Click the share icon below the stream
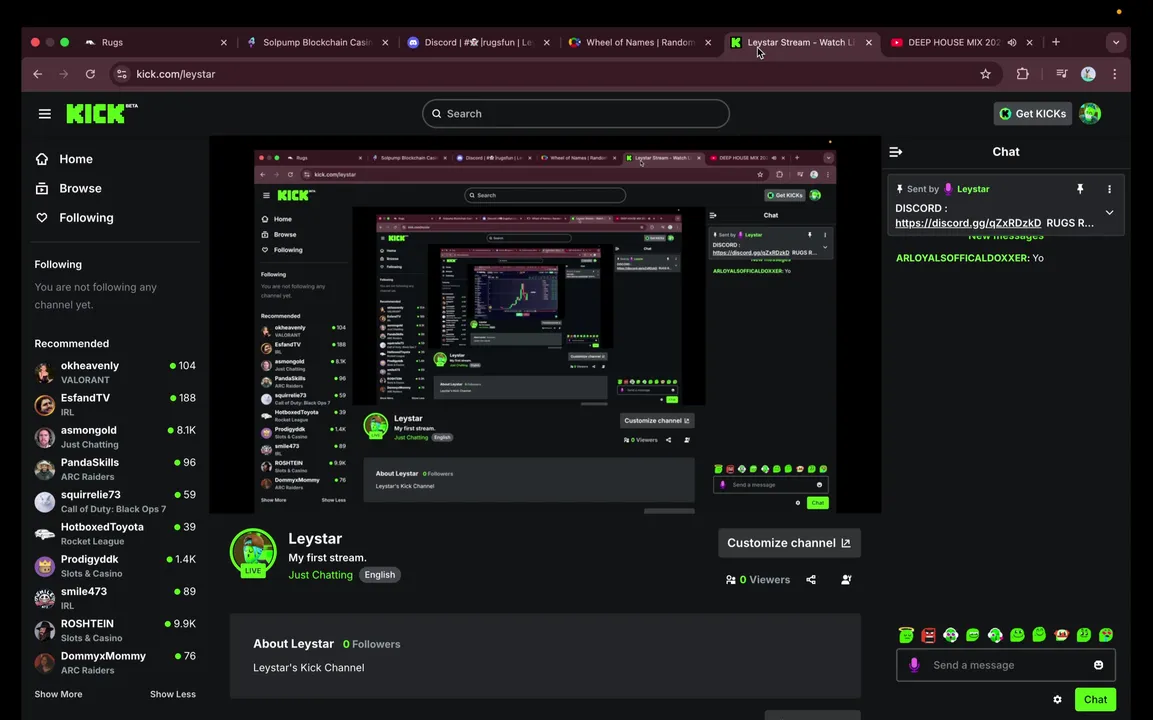The image size is (1153, 720). 810,580
